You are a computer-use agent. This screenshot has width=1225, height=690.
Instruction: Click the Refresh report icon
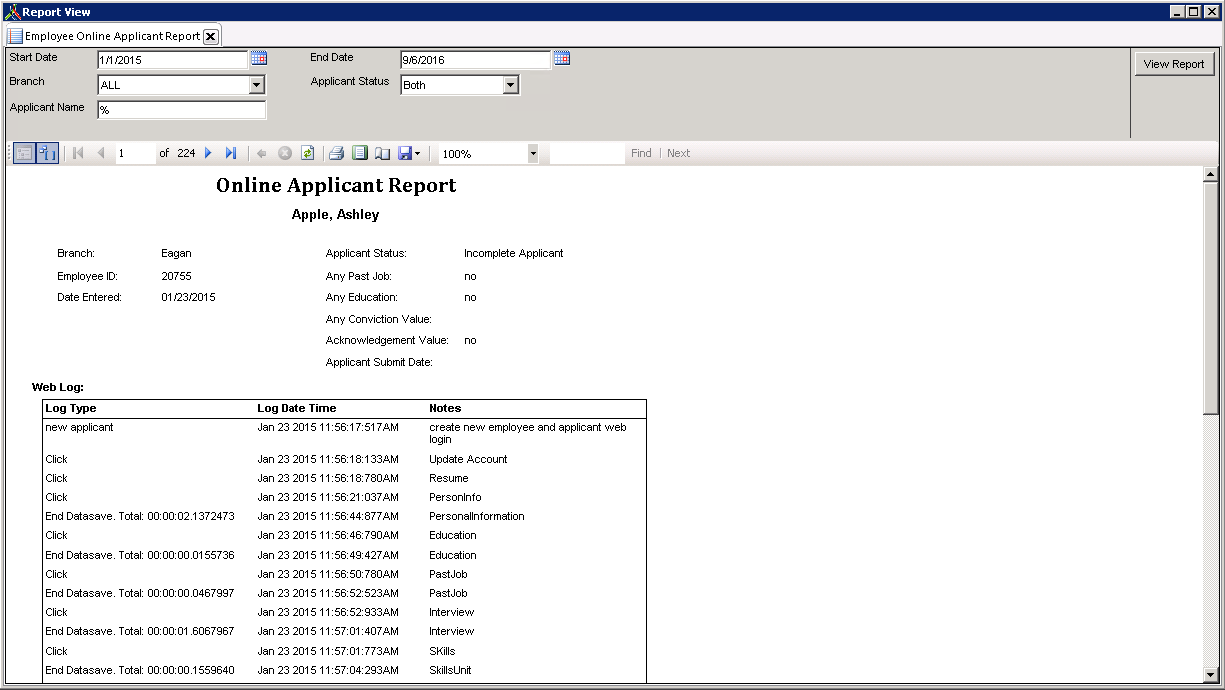click(308, 153)
